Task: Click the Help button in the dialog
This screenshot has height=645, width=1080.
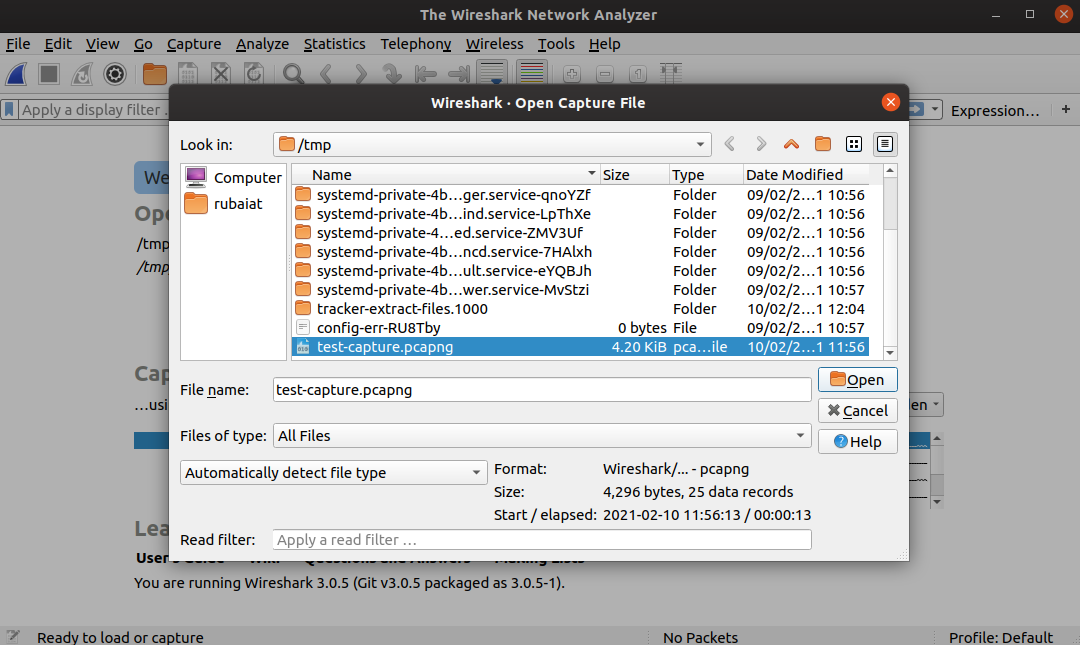Action: click(857, 441)
